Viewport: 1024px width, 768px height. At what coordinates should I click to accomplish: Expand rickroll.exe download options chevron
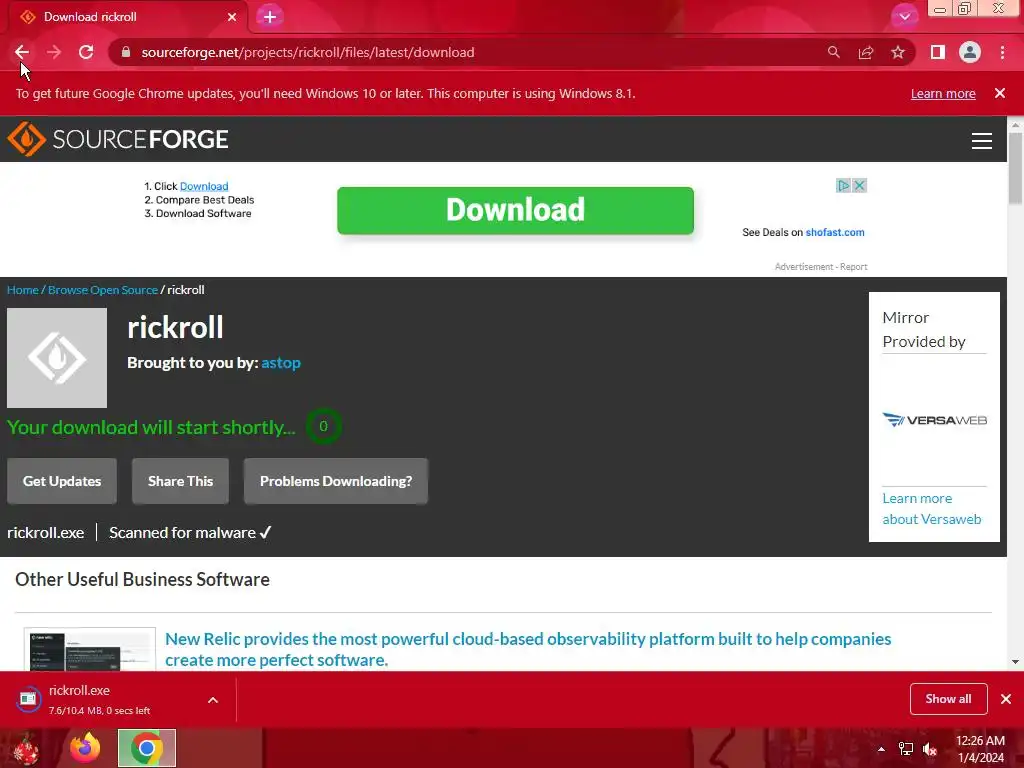(213, 700)
